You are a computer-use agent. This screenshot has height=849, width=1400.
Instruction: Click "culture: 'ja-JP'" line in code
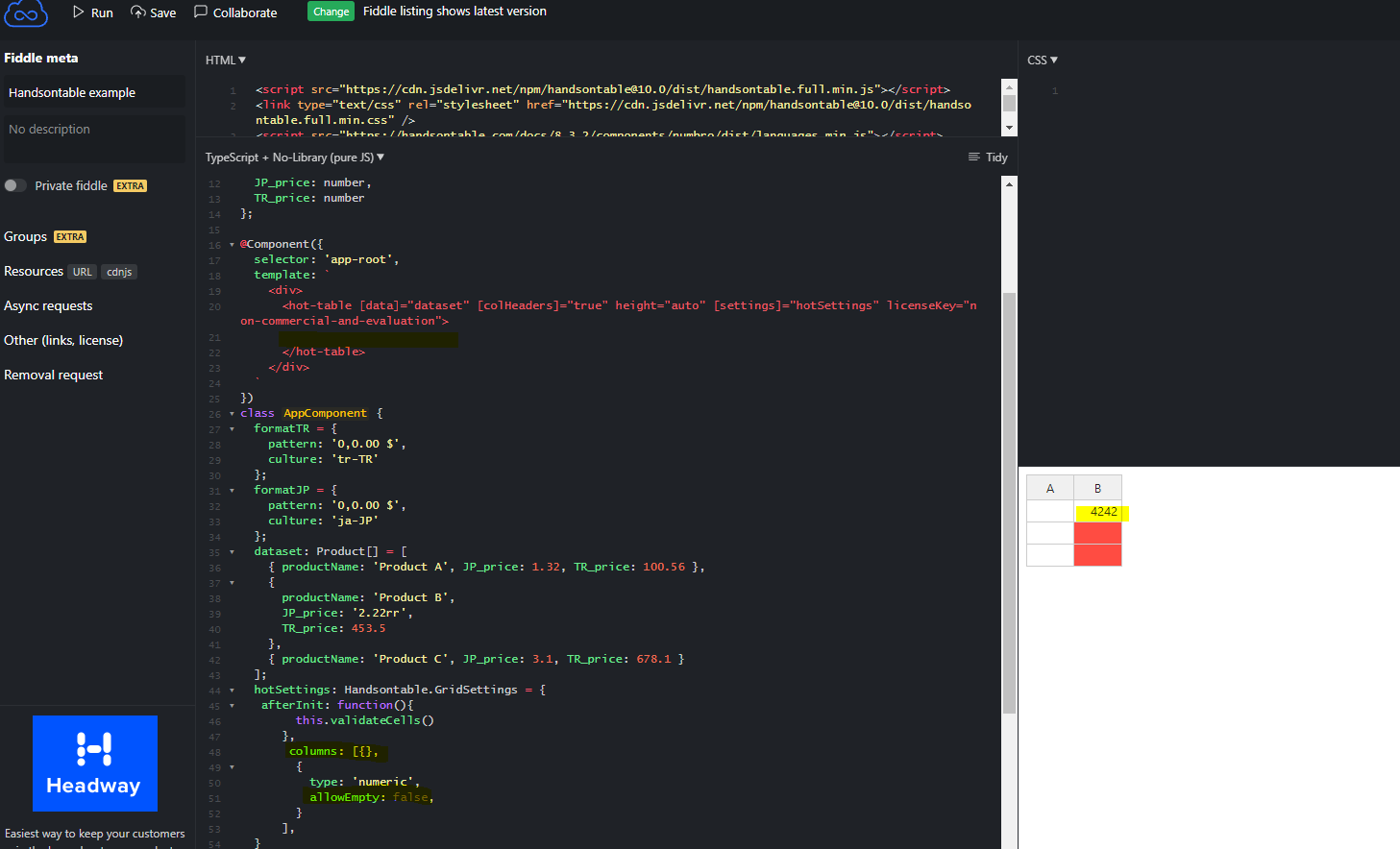coord(323,521)
